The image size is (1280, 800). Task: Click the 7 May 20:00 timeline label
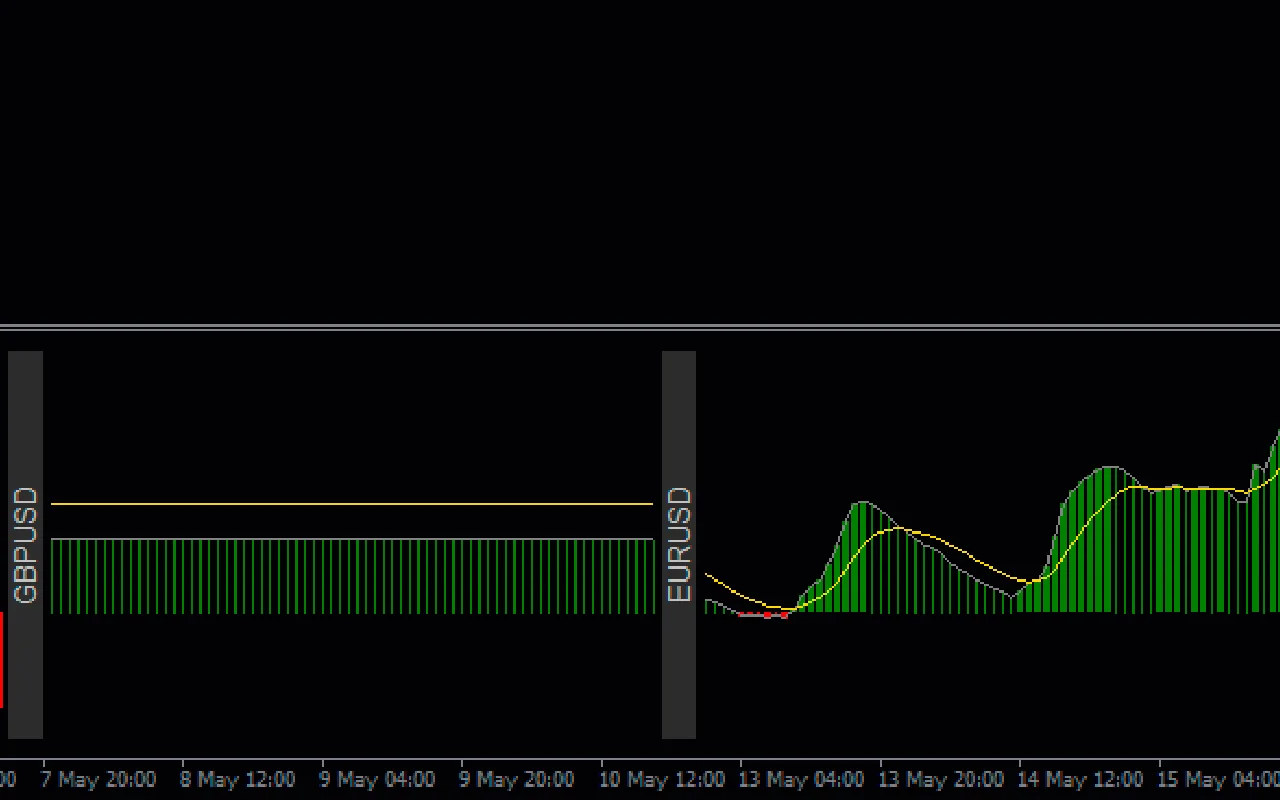tap(99, 779)
